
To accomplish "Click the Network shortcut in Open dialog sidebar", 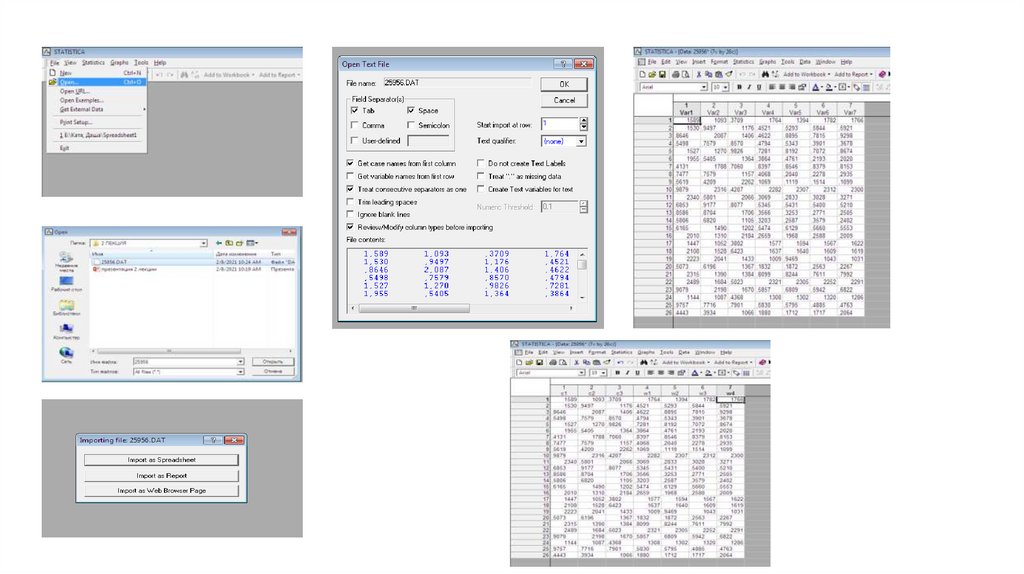I will (67, 354).
